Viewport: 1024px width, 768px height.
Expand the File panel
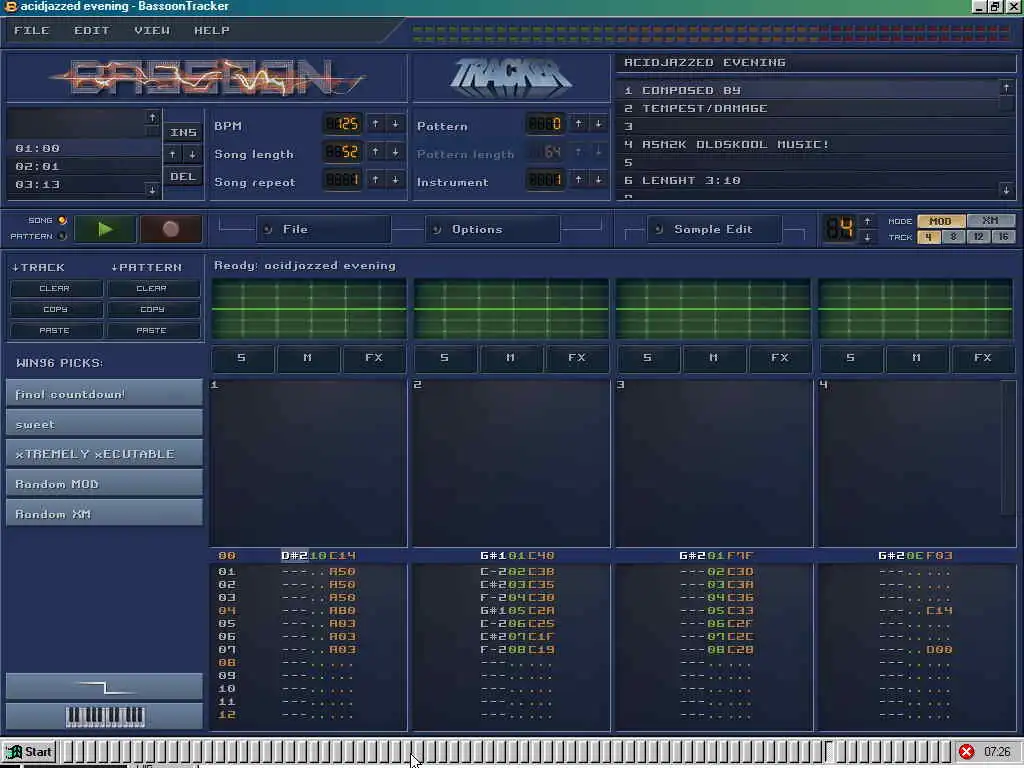coord(323,229)
